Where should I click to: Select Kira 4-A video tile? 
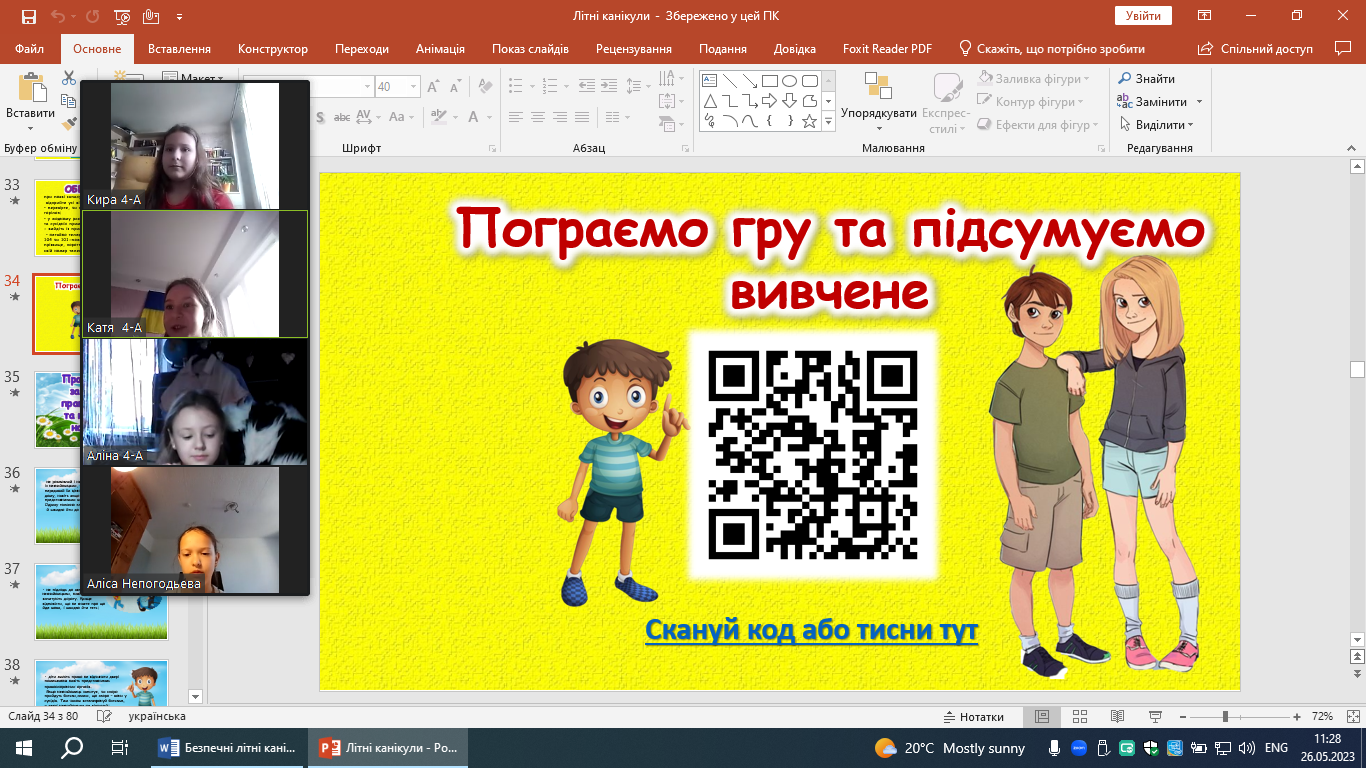(195, 145)
